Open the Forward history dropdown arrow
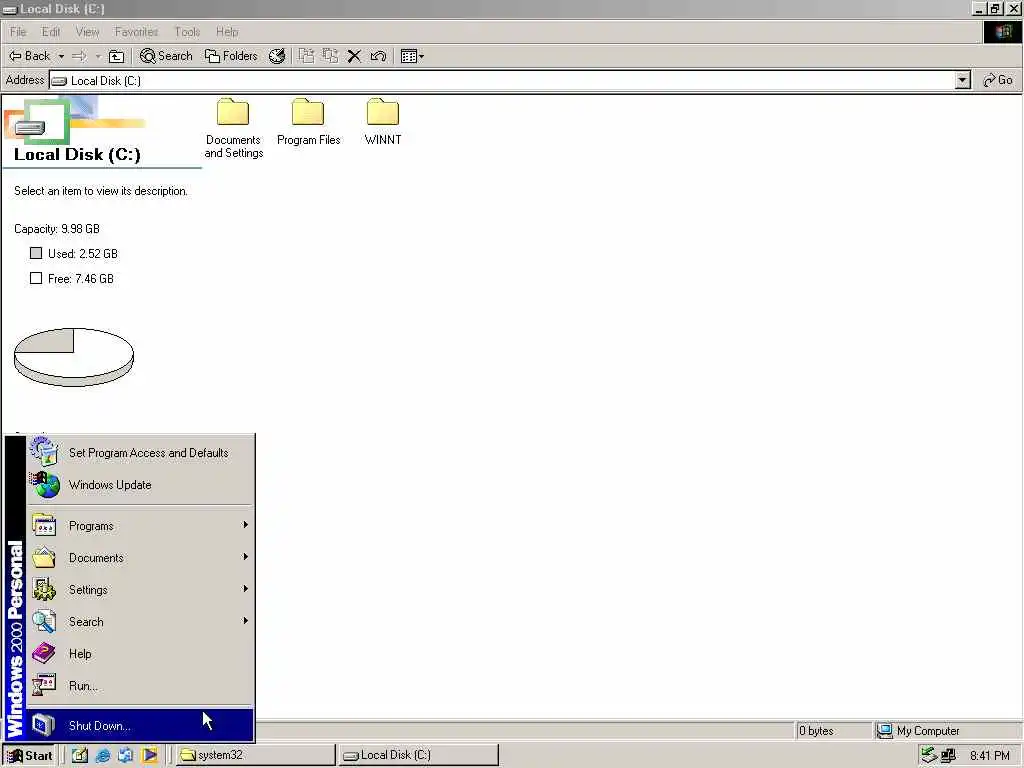Viewport: 1024px width, 768px height. point(98,56)
